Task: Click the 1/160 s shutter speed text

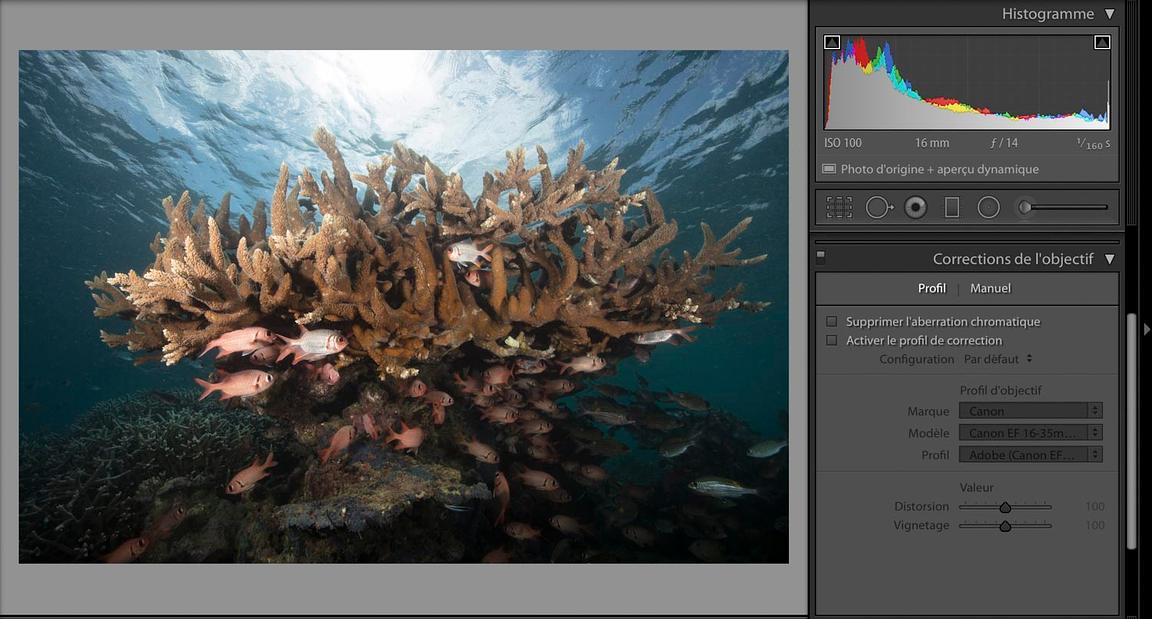Action: pos(1093,144)
